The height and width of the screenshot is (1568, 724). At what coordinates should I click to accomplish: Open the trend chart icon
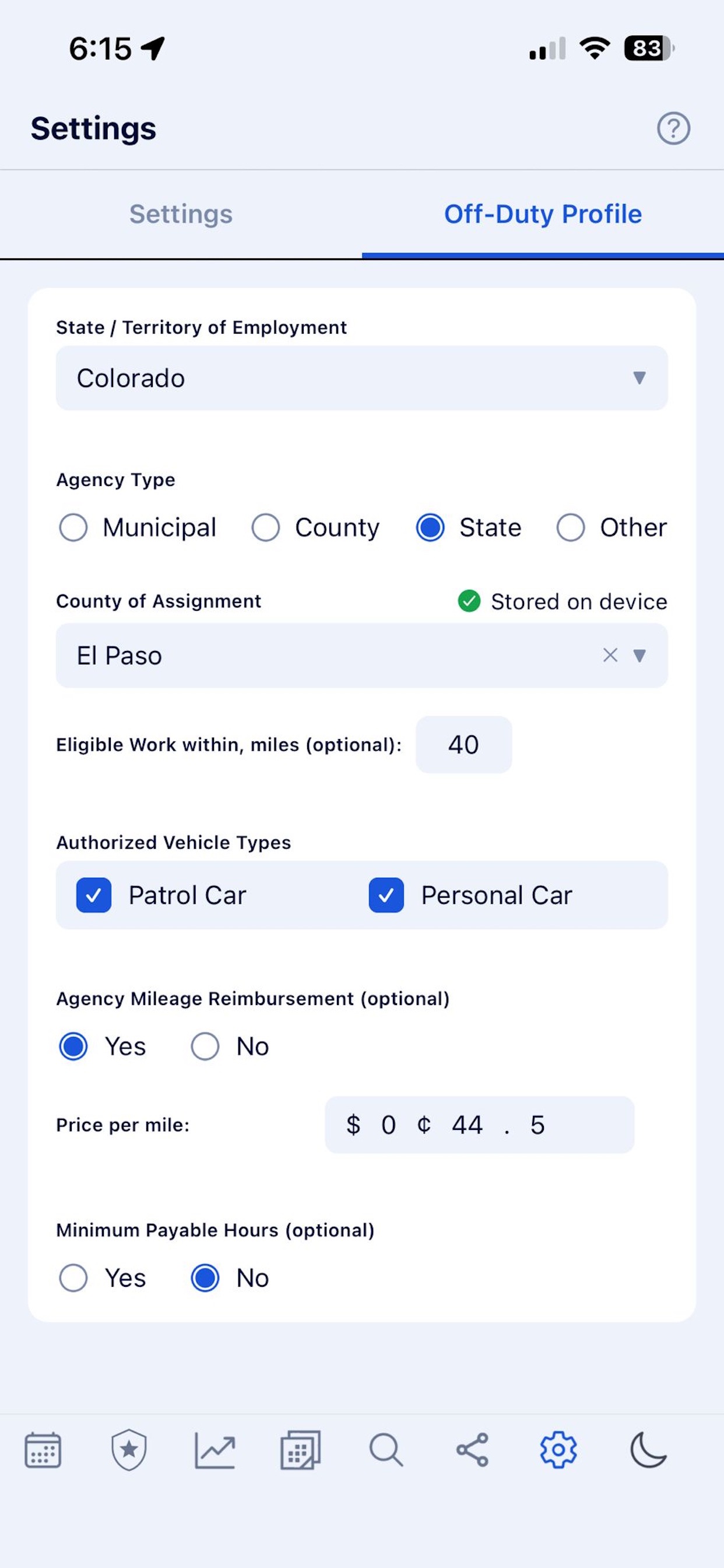point(215,1450)
